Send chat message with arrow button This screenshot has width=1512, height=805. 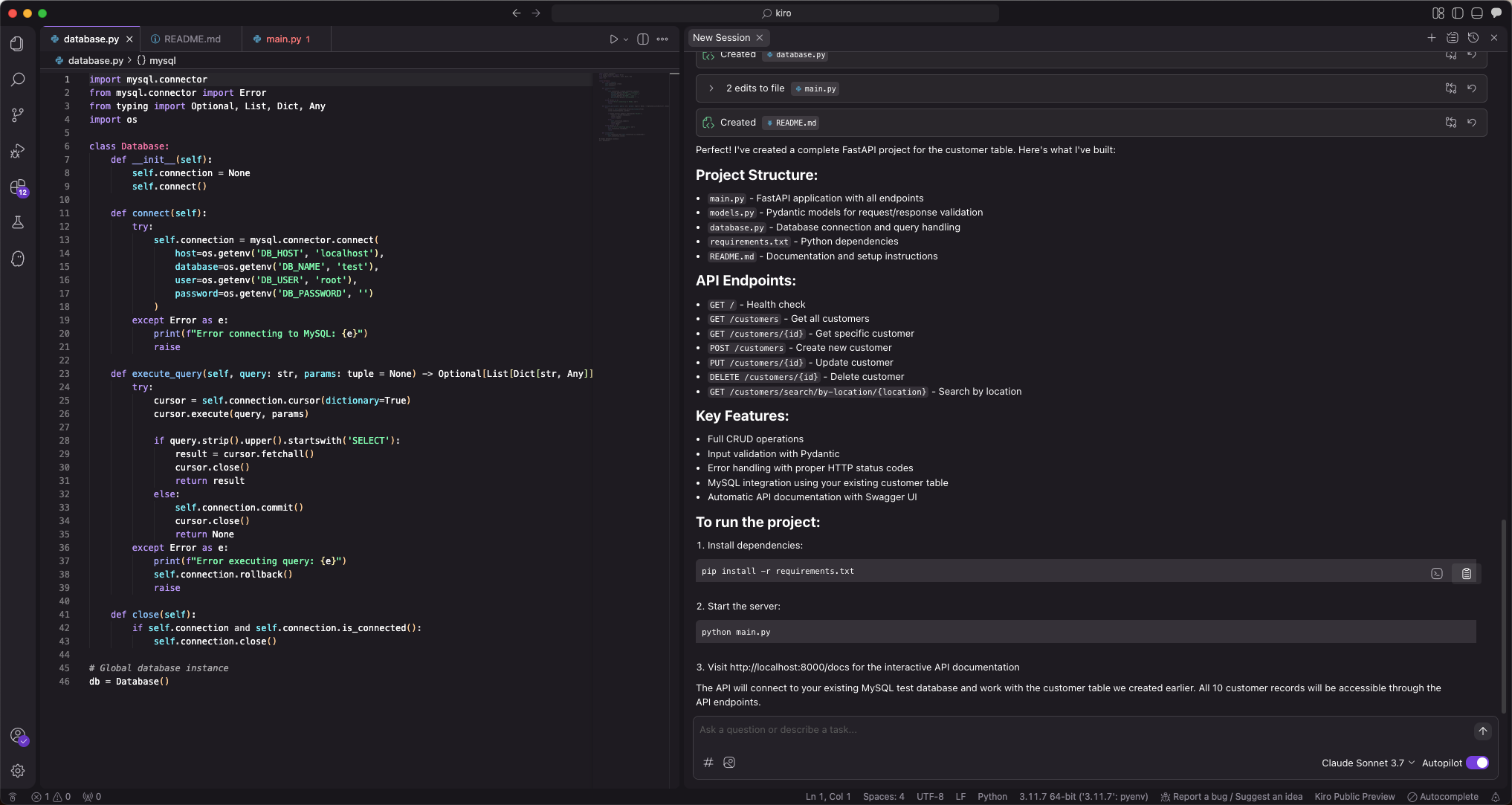pyautogui.click(x=1482, y=731)
